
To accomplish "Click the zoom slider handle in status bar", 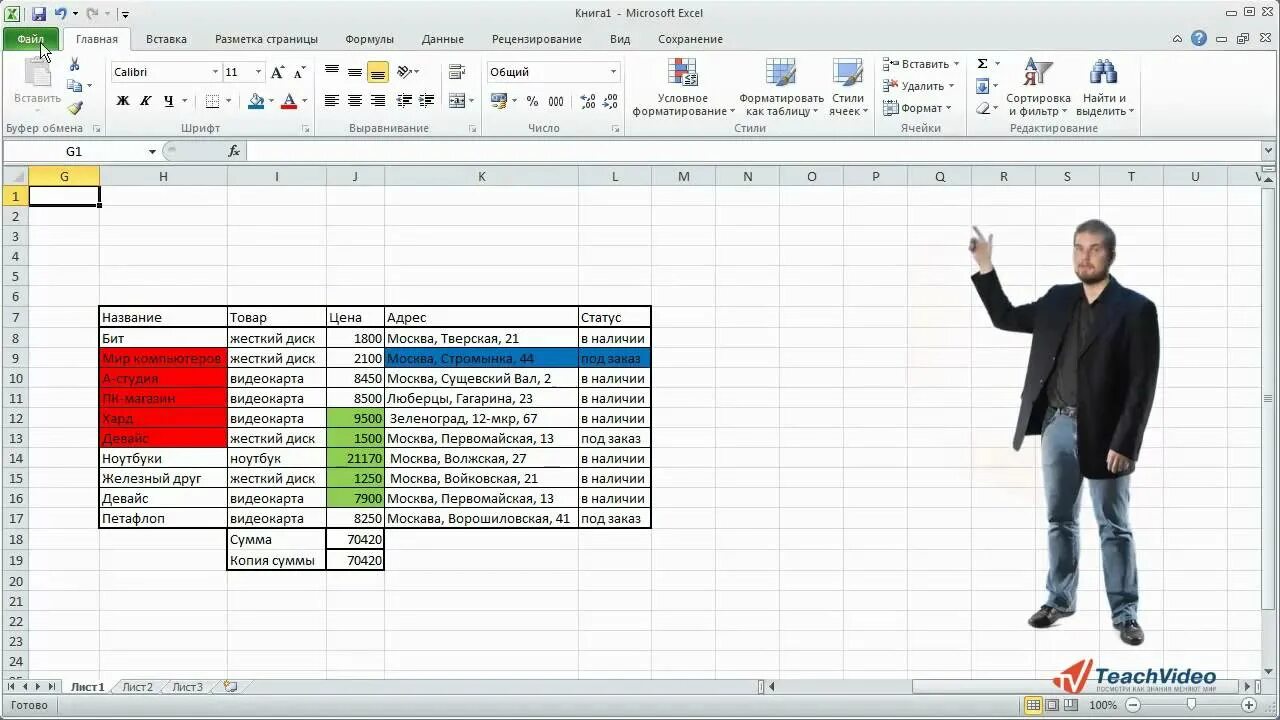I will click(1190, 705).
